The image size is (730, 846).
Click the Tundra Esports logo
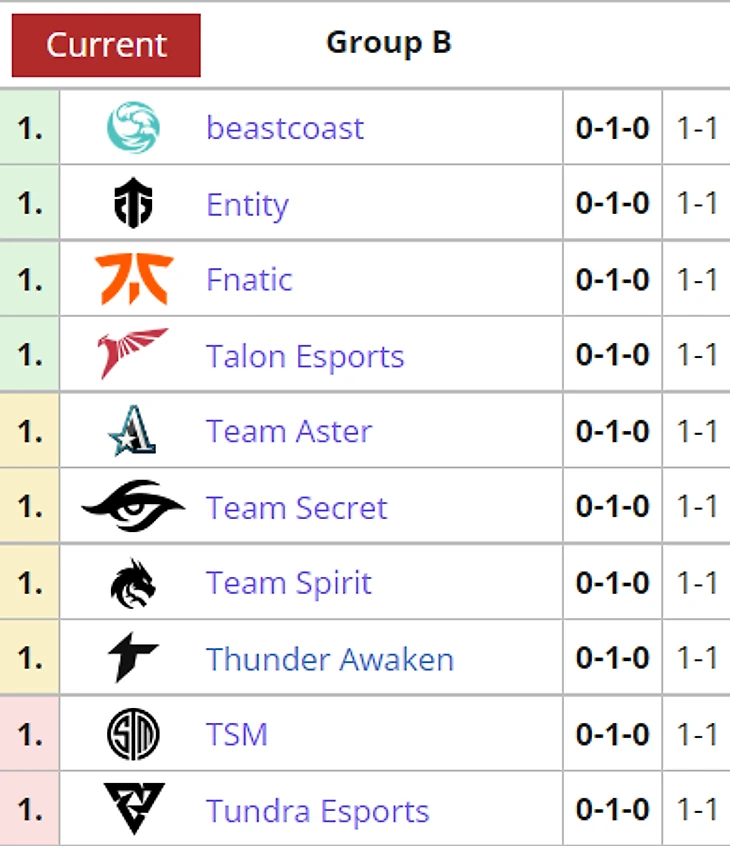click(x=133, y=810)
